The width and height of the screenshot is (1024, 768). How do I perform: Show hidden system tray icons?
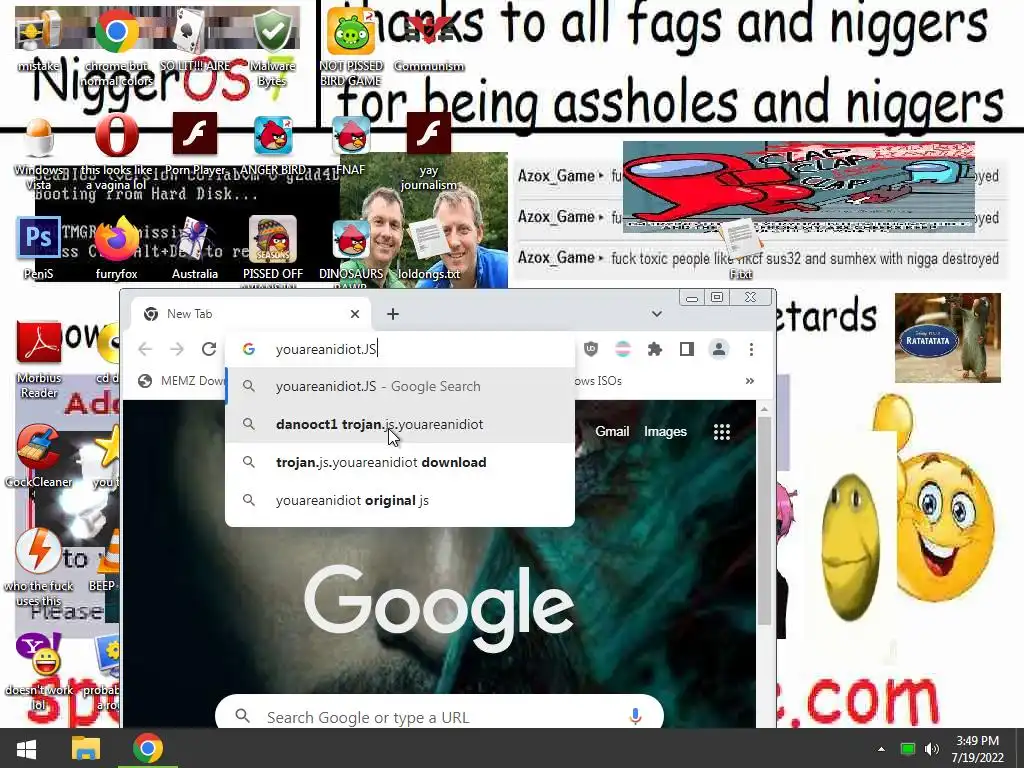click(881, 749)
